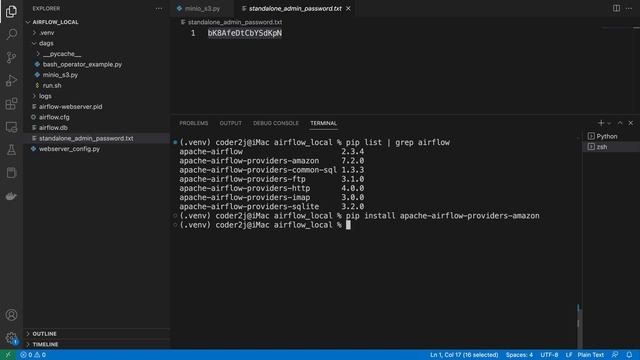Open notifications bell in status bar
Image resolution: width=640 pixels, height=360 pixels.
(629, 355)
